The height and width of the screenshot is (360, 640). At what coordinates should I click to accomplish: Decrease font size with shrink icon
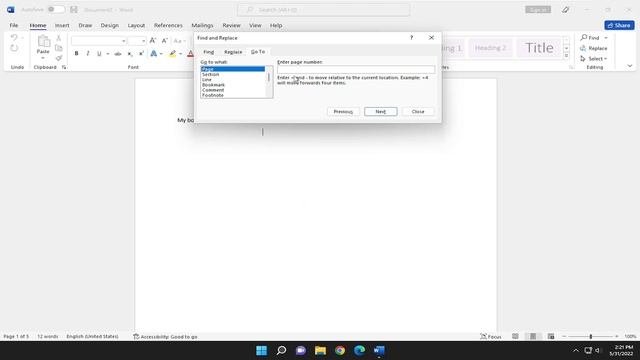(164, 40)
